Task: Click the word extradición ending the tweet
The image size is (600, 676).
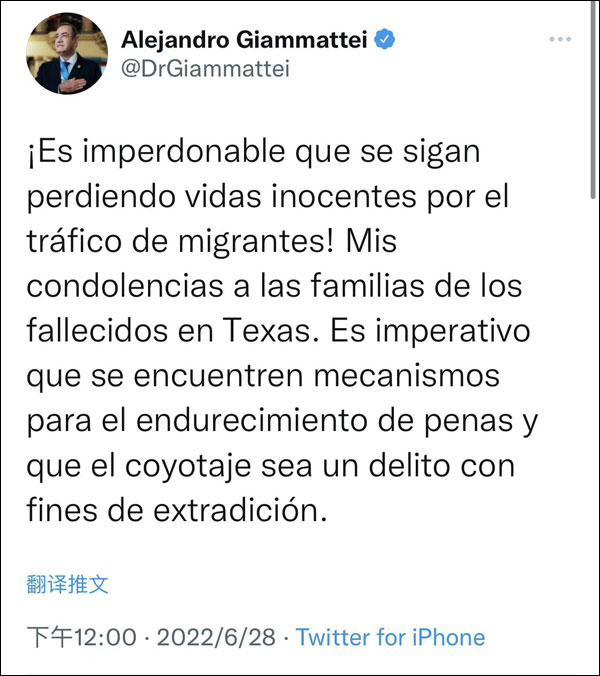Action: [241, 510]
